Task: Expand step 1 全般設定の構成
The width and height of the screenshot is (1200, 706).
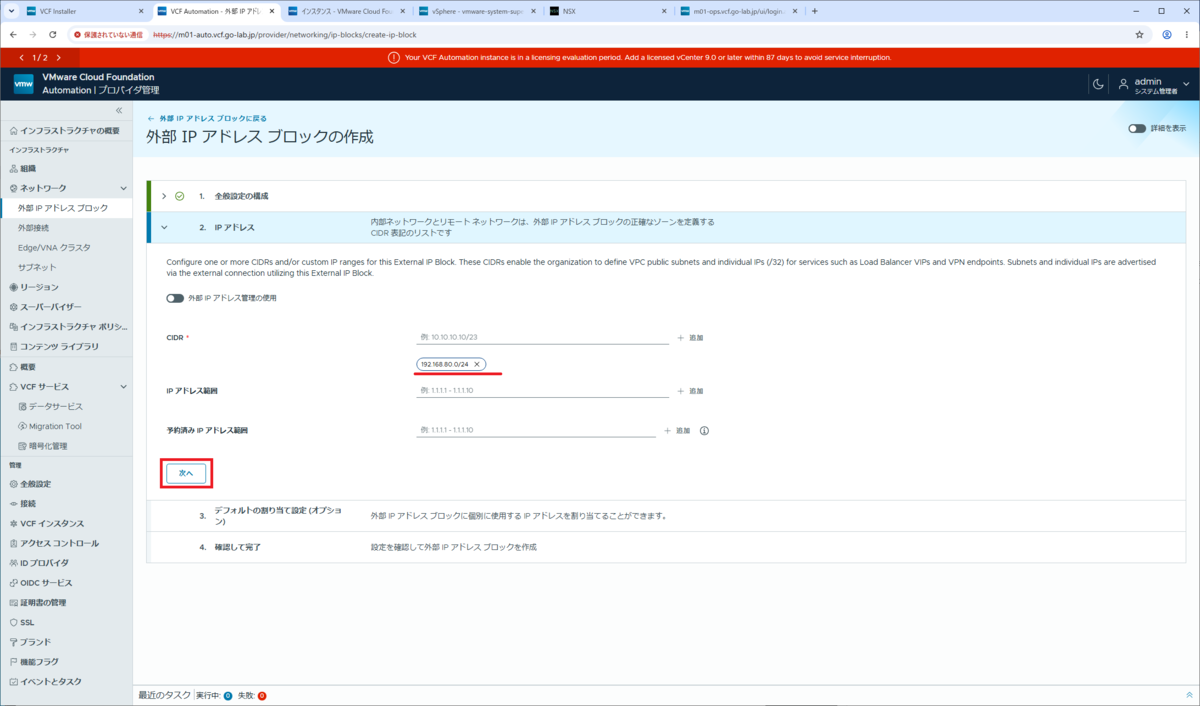Action: point(164,196)
